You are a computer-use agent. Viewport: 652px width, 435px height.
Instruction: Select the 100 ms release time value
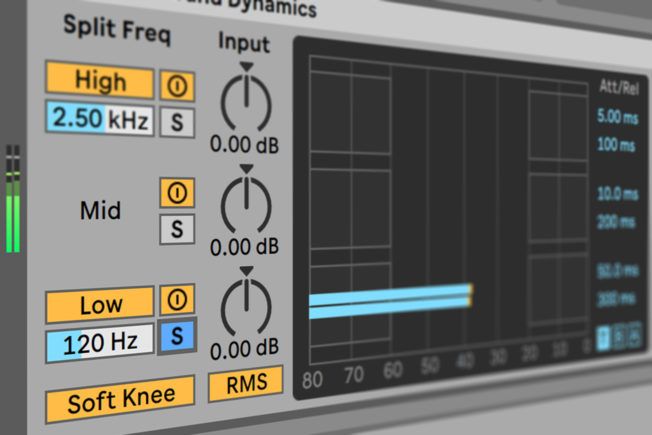click(x=617, y=146)
